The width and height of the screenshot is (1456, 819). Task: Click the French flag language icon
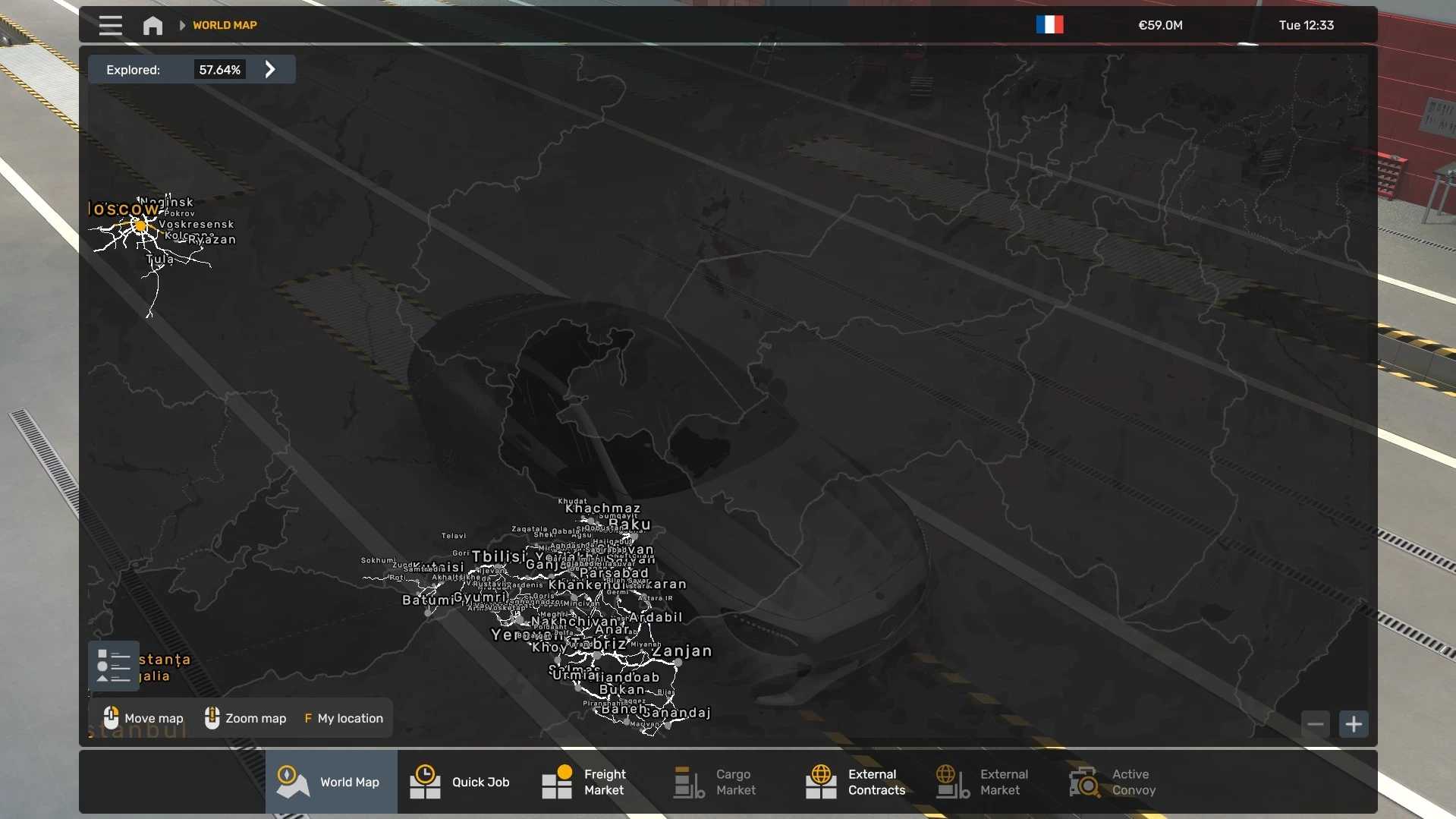tap(1049, 25)
